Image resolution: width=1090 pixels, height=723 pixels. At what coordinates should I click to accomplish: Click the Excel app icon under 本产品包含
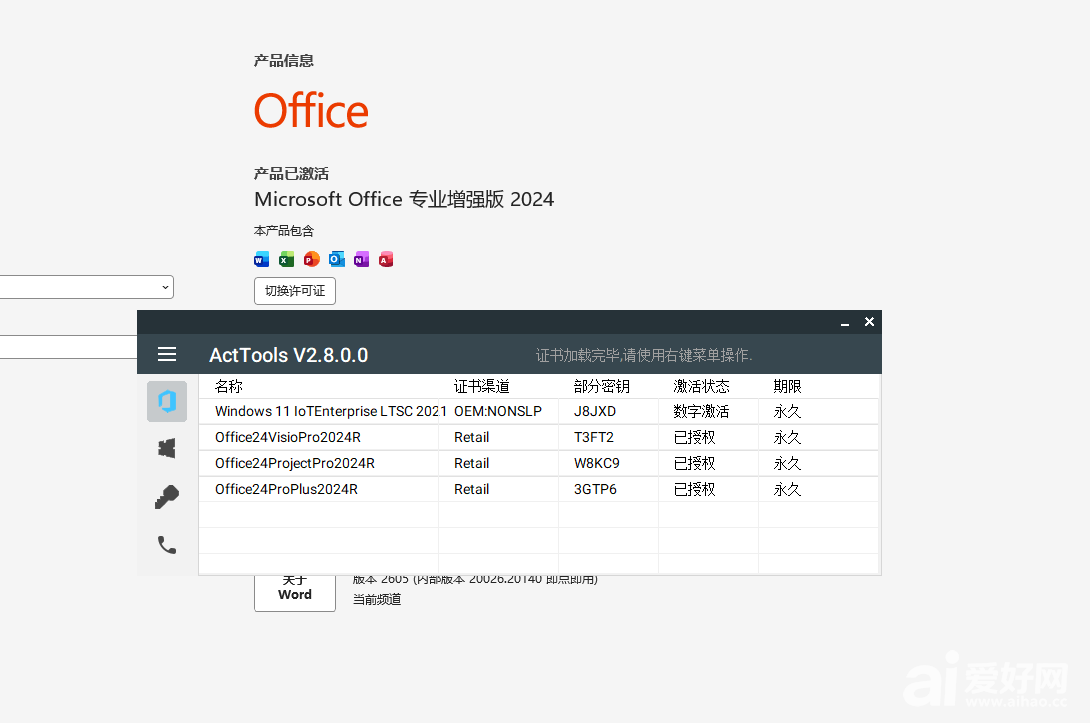coord(286,259)
